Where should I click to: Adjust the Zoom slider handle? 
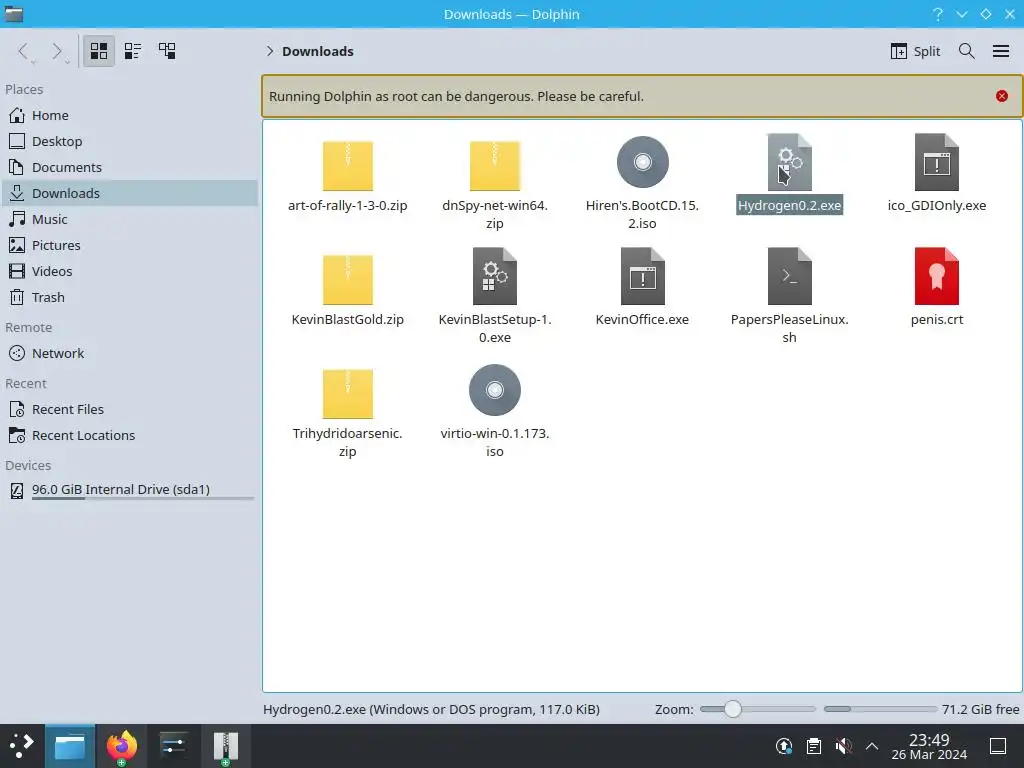point(733,709)
